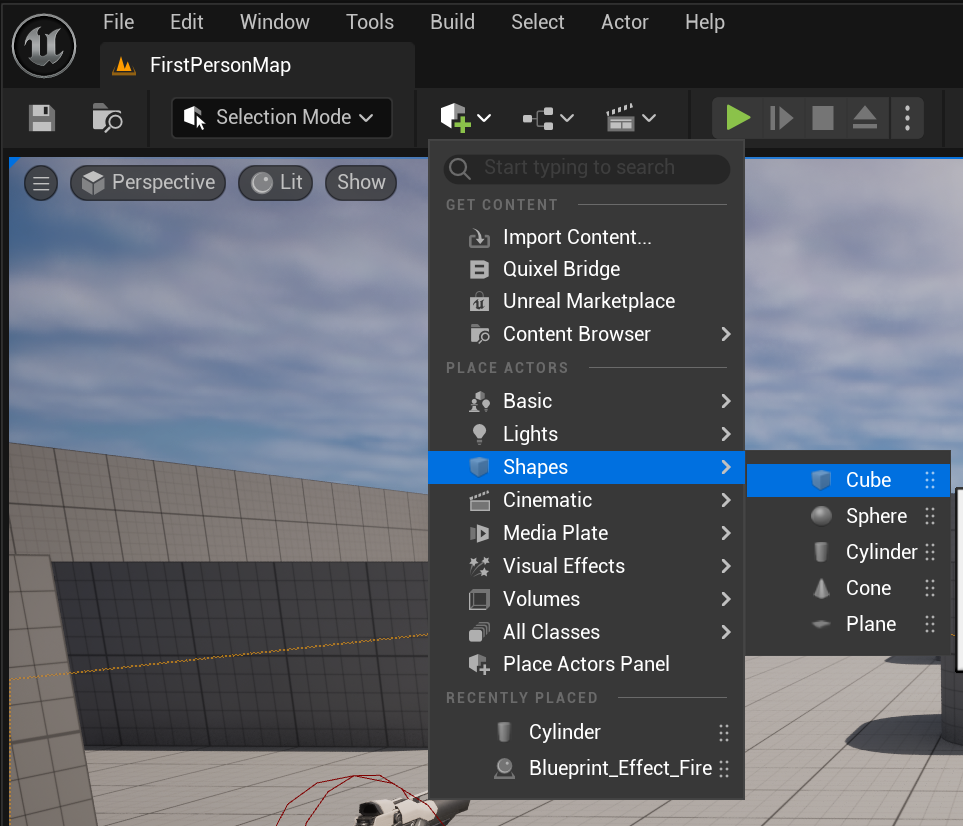Open the Actor menu
Viewport: 963px width, 826px height.
pyautogui.click(x=625, y=22)
